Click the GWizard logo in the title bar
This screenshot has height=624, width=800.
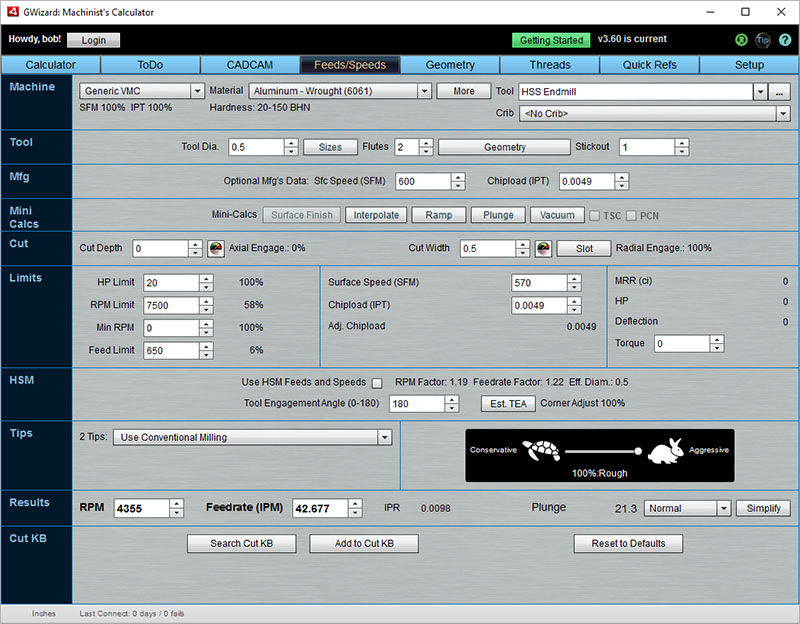pyautogui.click(x=13, y=12)
